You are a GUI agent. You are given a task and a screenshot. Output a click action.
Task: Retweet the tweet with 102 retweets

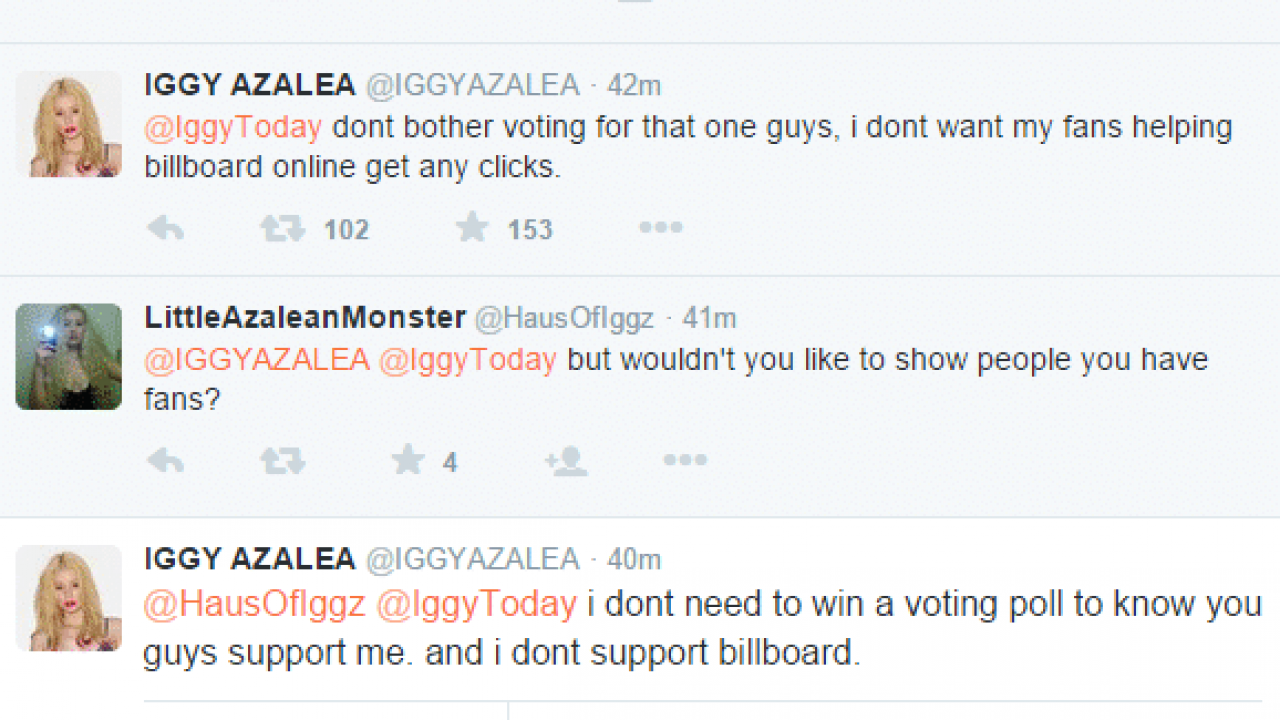click(283, 229)
